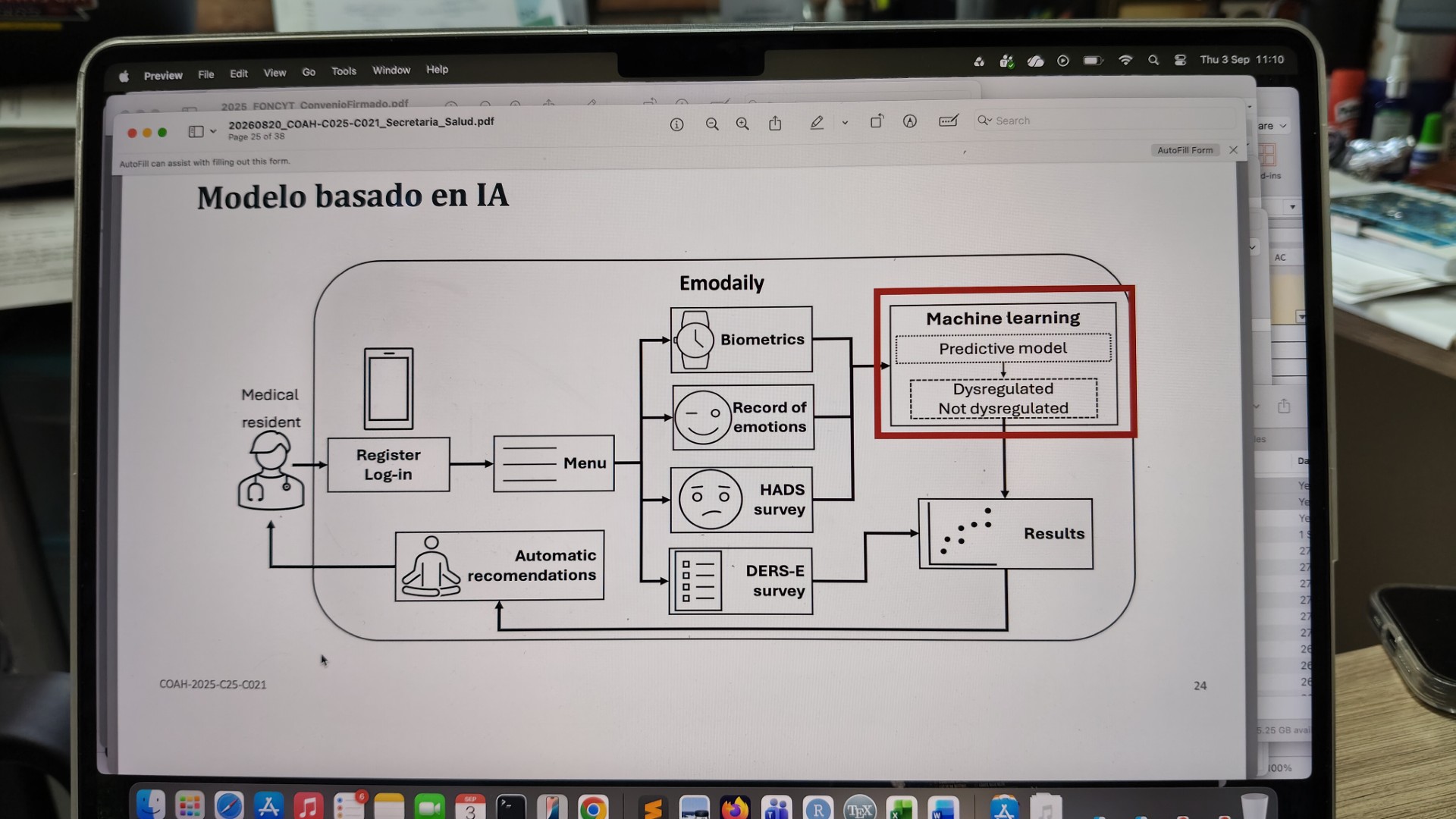
Task: Zoom out using the magnifier minus icon
Action: pos(712,124)
